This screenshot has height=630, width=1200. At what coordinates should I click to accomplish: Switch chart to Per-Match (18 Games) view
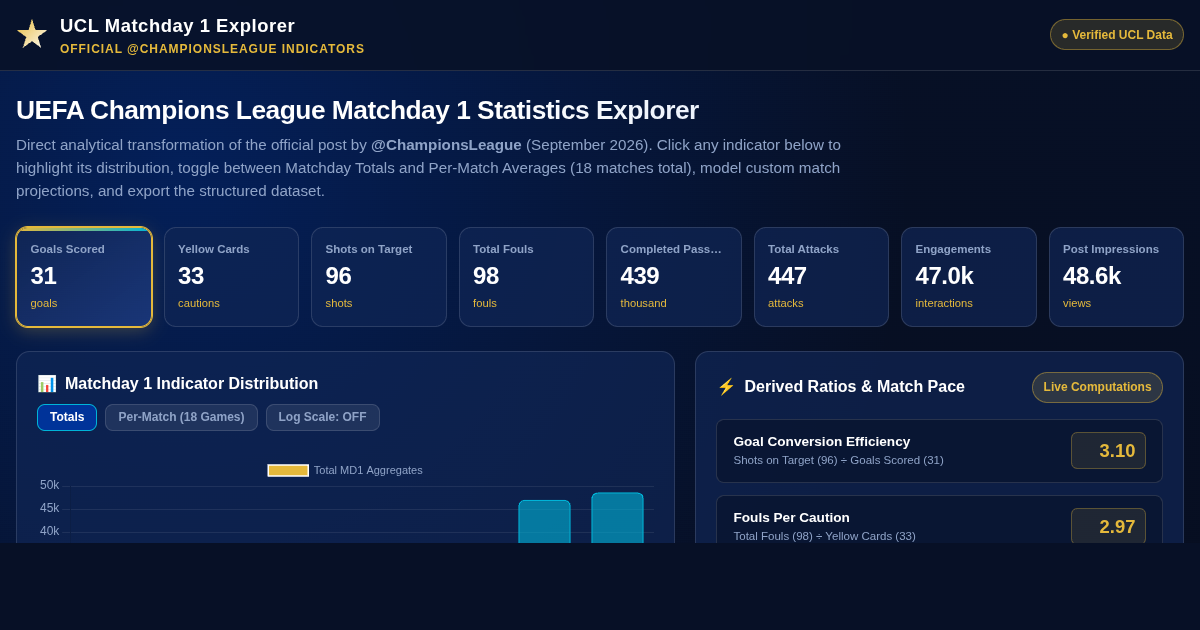(181, 418)
